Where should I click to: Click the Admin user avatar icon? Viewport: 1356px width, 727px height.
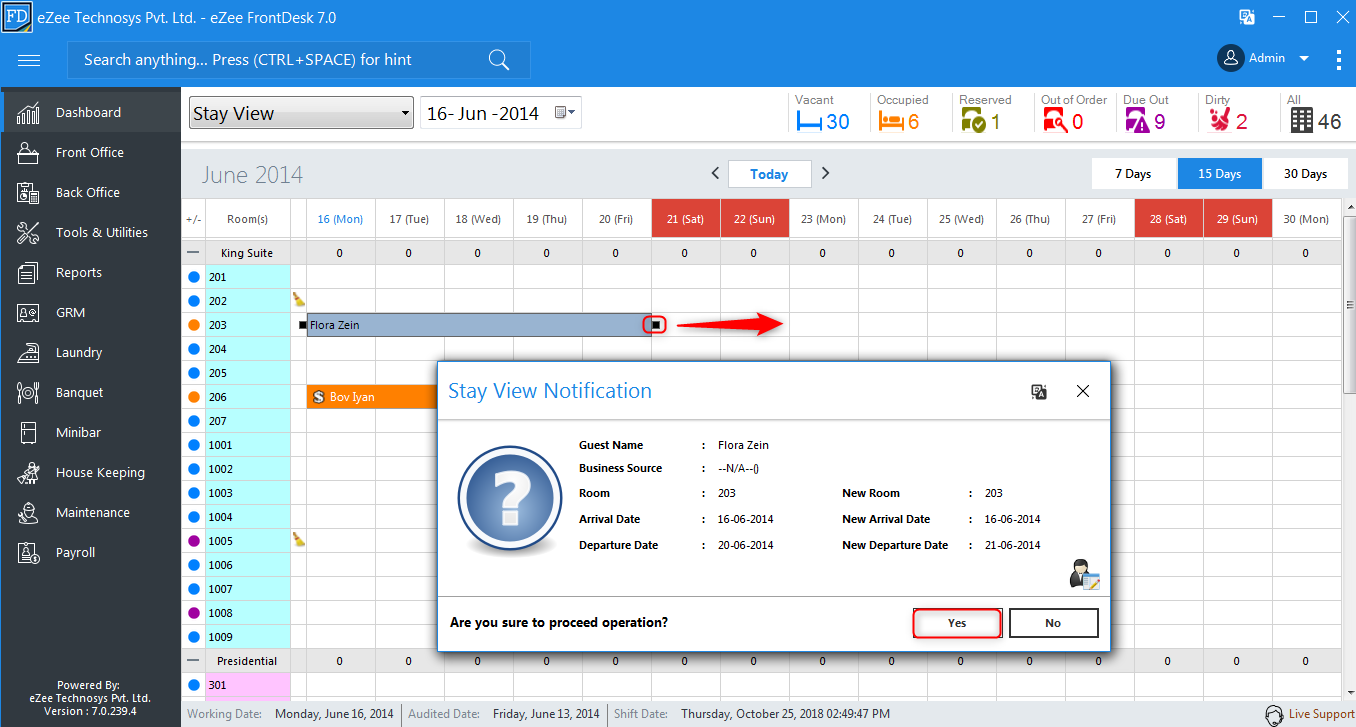point(1230,58)
